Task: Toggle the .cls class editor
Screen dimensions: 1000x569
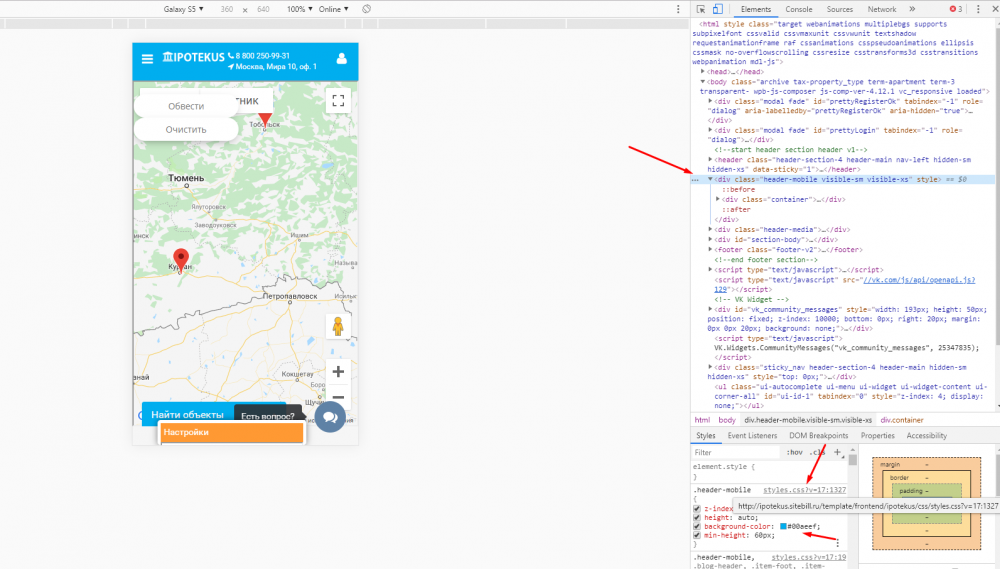Action: pos(817,452)
